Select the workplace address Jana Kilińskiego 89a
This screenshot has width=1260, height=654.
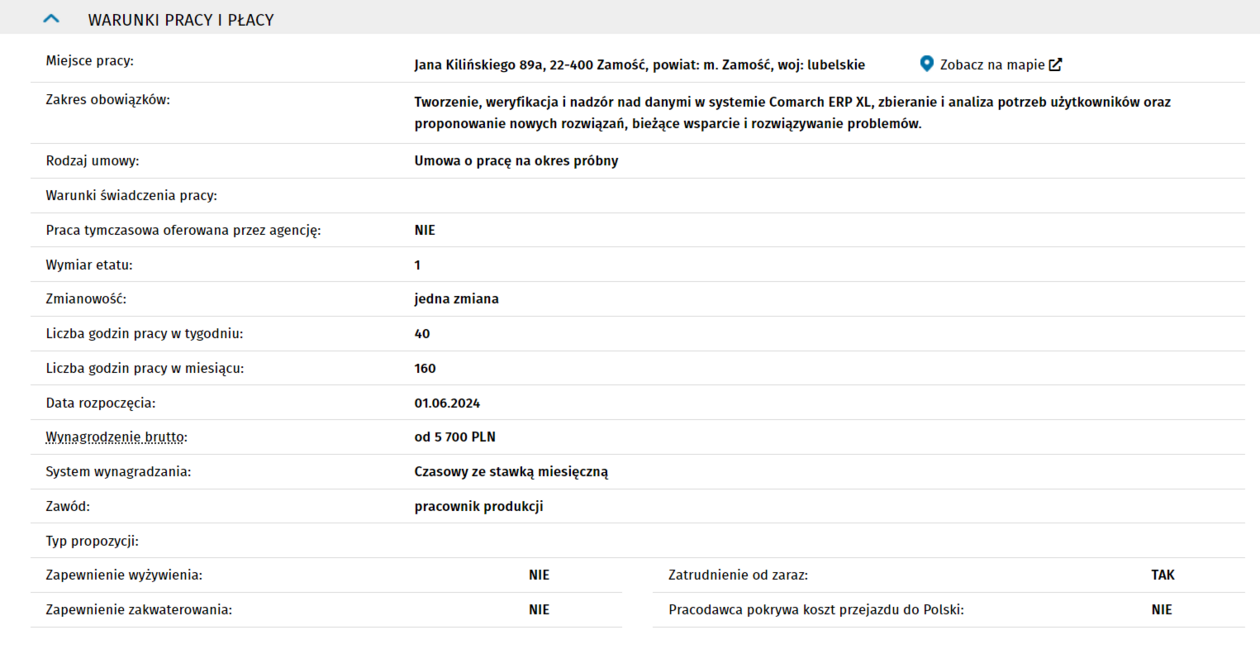[639, 65]
